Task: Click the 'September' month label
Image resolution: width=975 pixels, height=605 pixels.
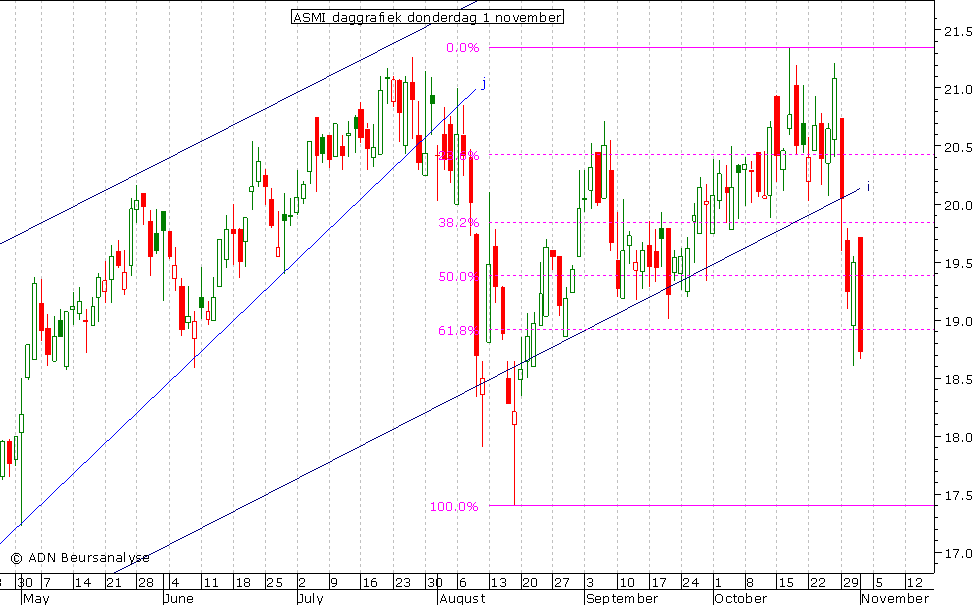Action: pyautogui.click(x=622, y=598)
